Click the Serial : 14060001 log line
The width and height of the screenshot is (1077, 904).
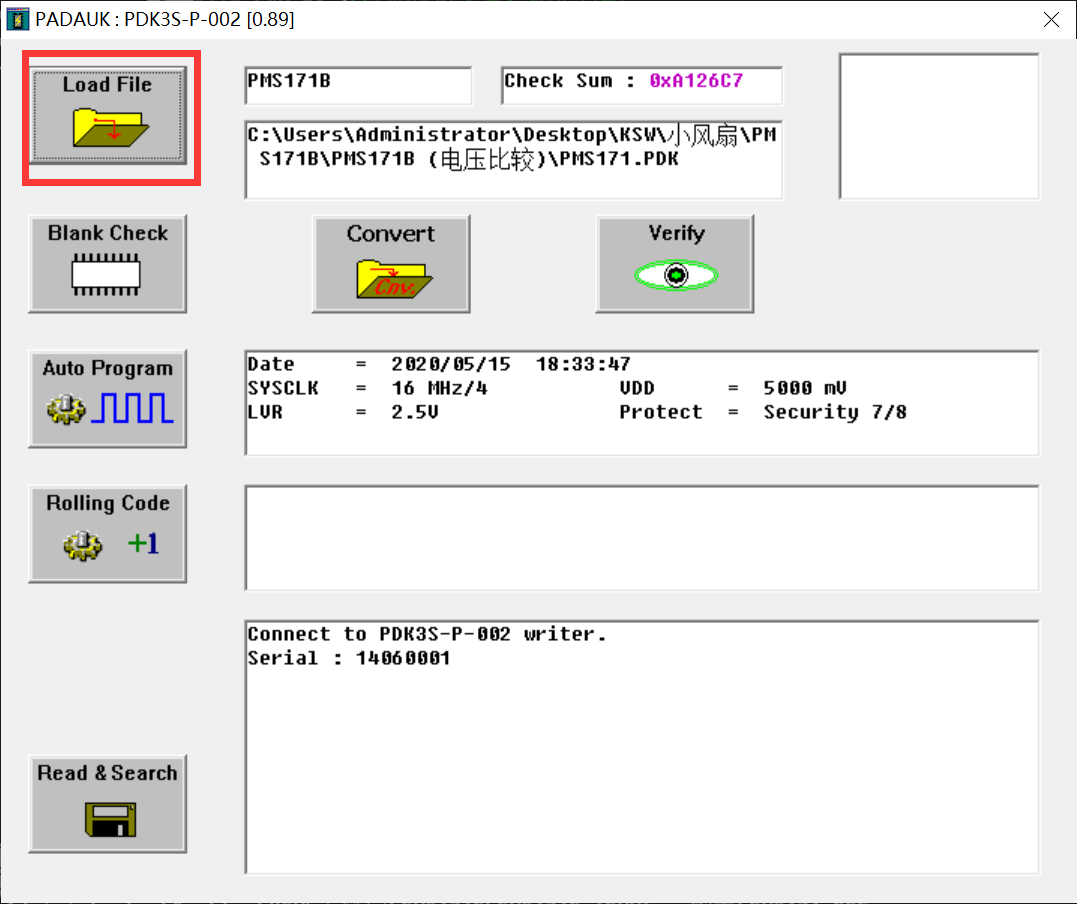pos(349,658)
